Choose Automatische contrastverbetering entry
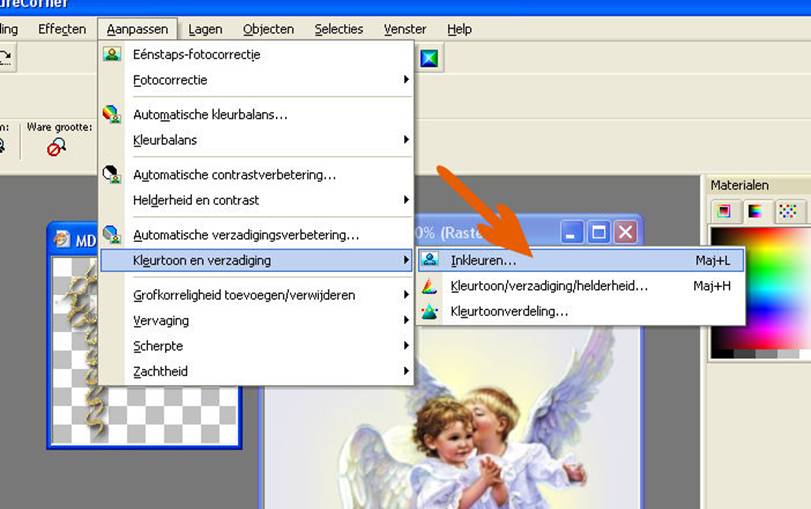This screenshot has height=509, width=811. point(257,174)
